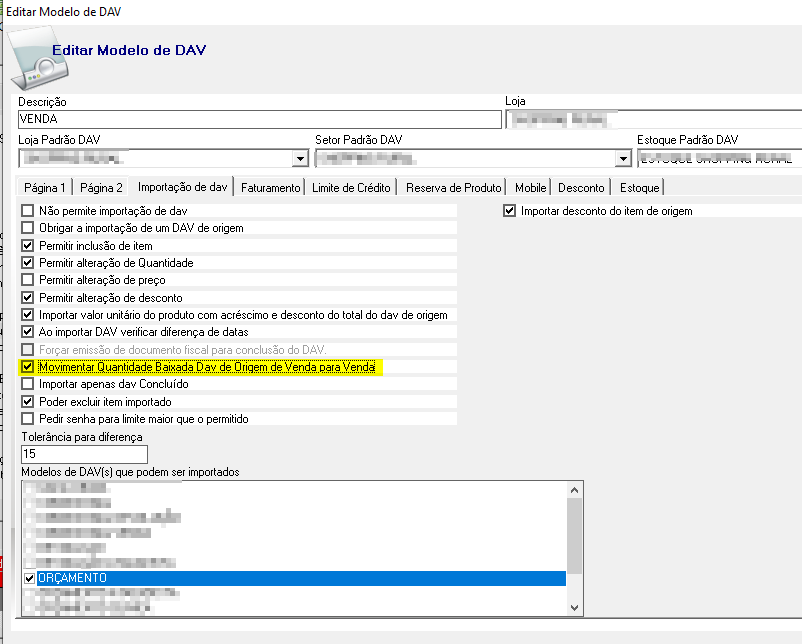802x644 pixels.
Task: Click the Loja input field
Action: click(654, 119)
